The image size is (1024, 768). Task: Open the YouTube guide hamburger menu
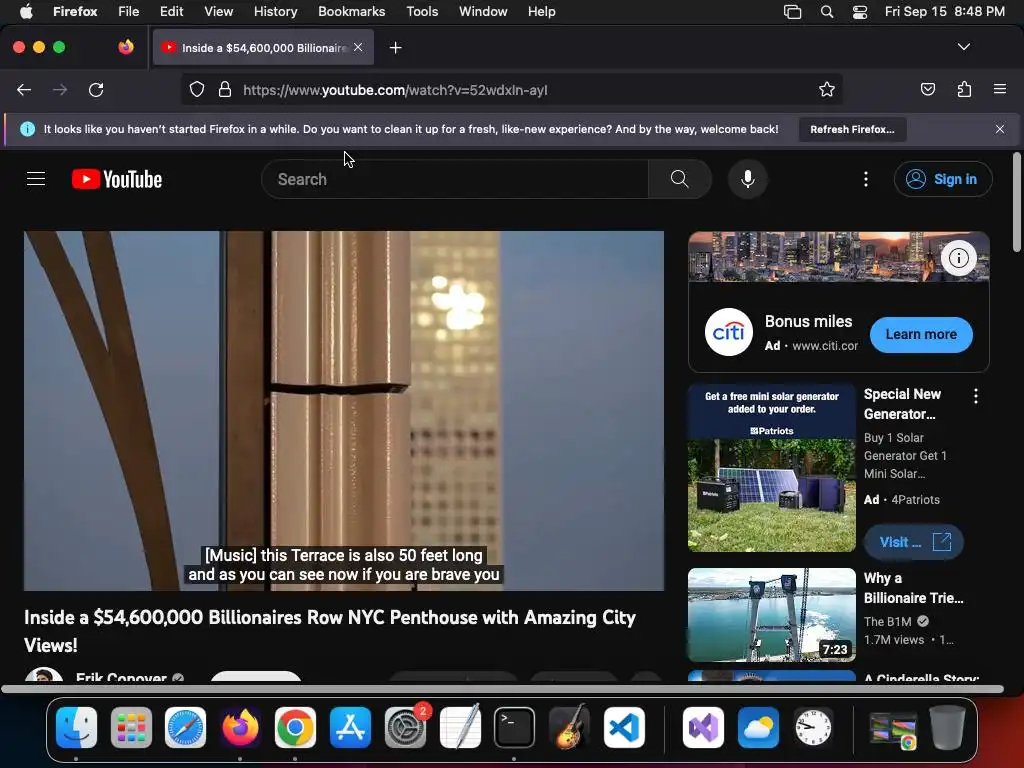[36, 179]
